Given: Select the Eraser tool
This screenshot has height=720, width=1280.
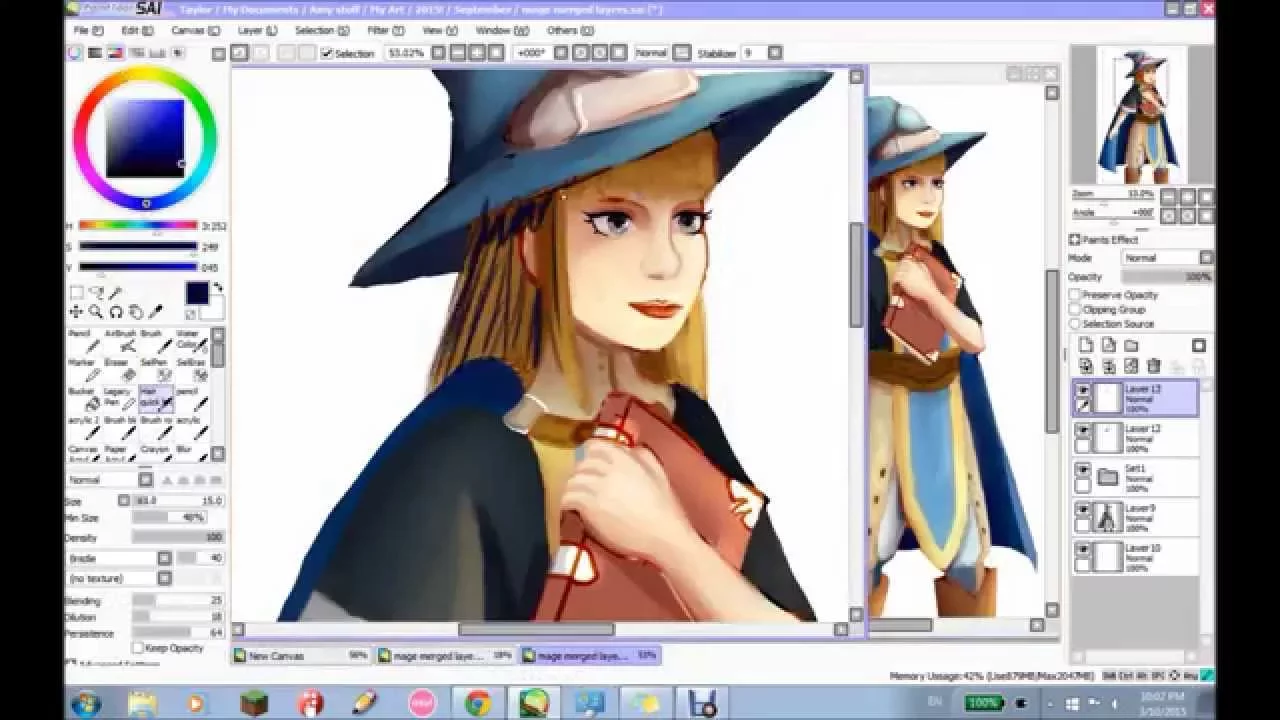Looking at the screenshot, I should pos(120,370).
